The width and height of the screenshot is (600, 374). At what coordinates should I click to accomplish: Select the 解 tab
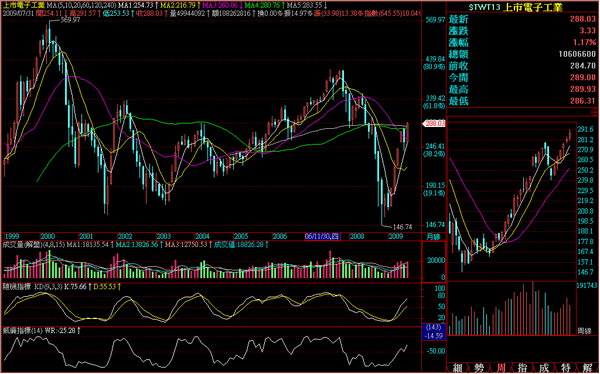point(587,368)
